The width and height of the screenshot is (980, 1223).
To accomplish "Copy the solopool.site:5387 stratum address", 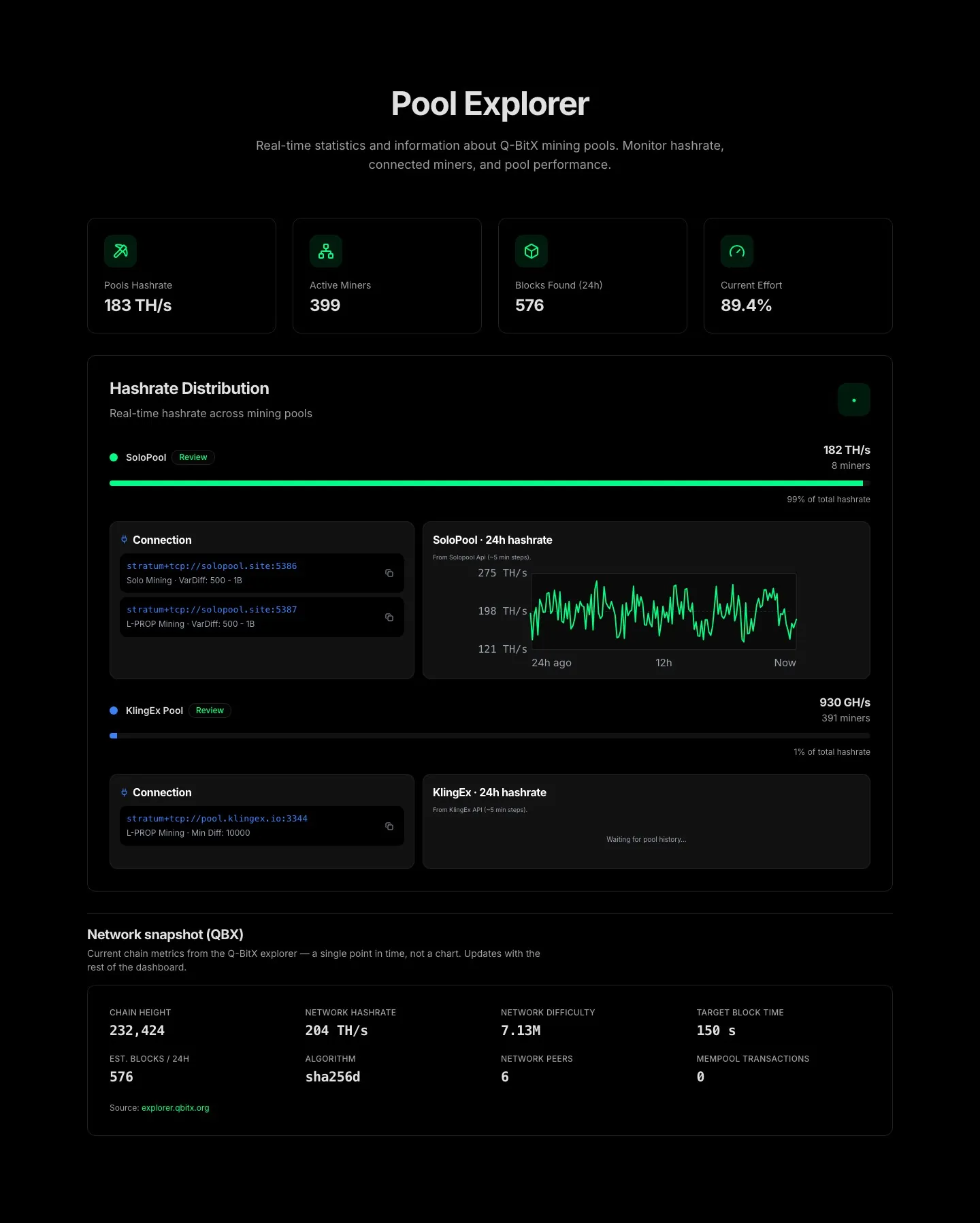I will [389, 617].
